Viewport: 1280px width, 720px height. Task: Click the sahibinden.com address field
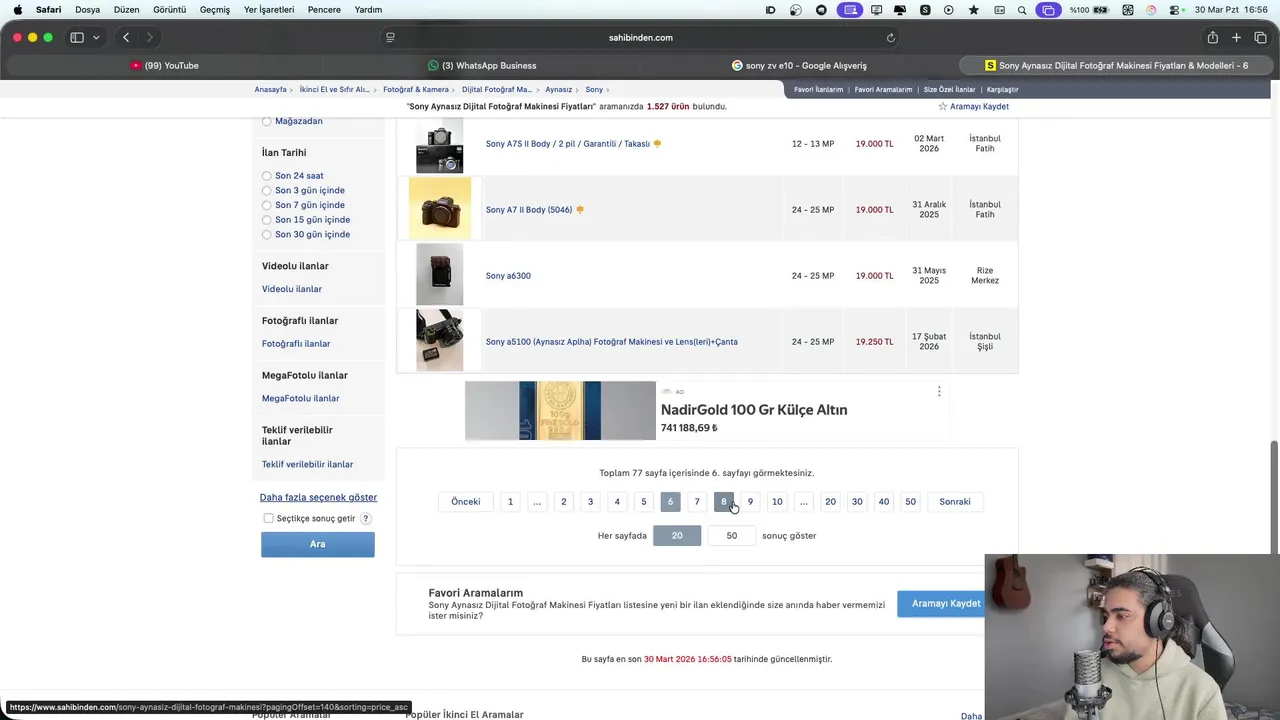pos(640,38)
